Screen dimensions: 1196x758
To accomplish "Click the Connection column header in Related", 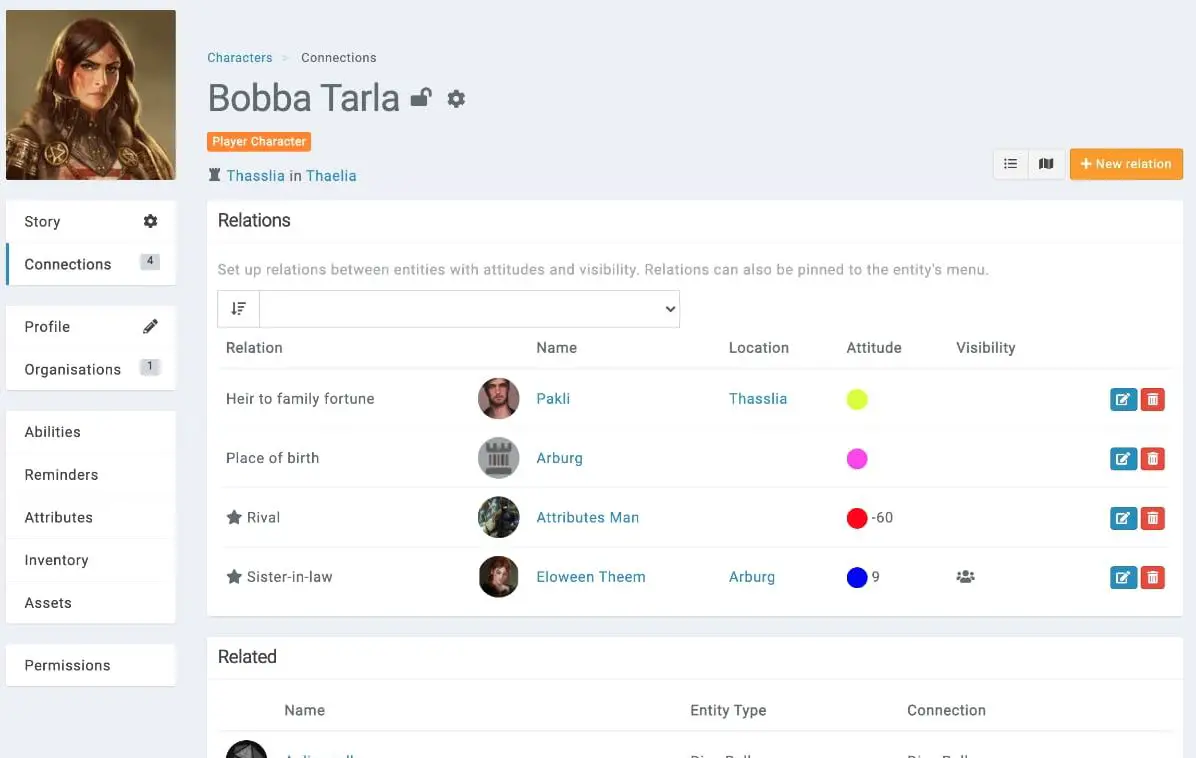I will (x=946, y=710).
